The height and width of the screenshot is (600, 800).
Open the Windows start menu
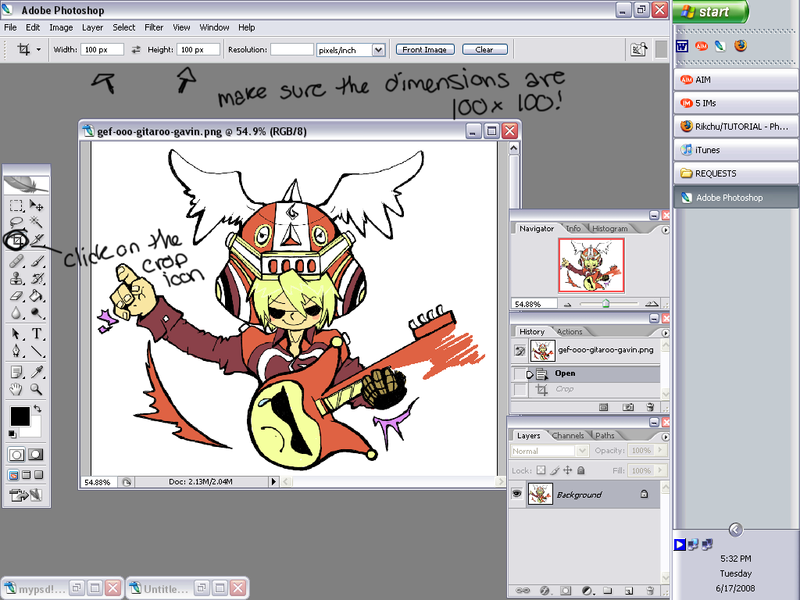710,11
